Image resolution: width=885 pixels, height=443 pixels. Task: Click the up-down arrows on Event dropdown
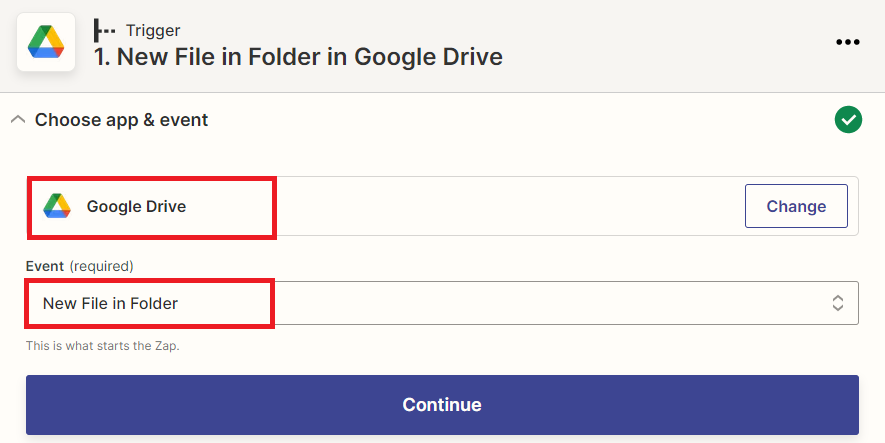[x=838, y=303]
